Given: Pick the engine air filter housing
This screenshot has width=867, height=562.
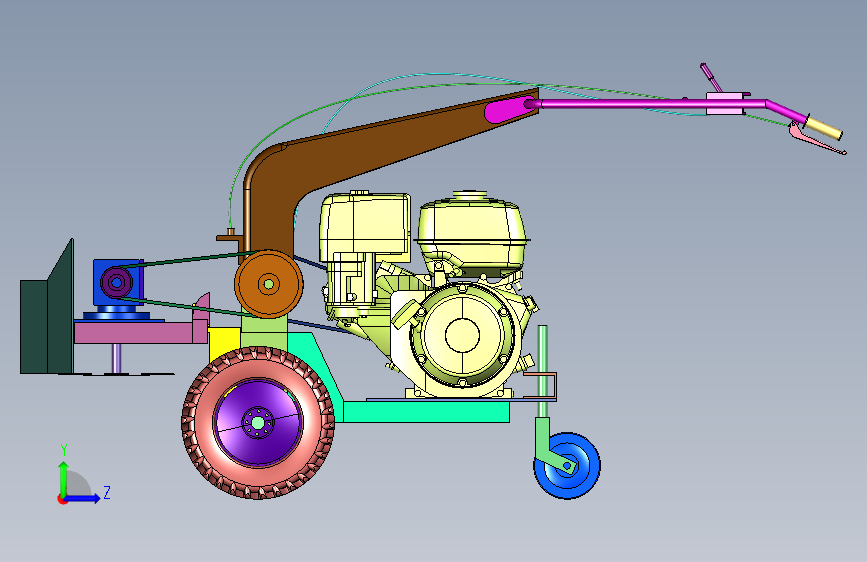Looking at the screenshot, I should point(365,227).
